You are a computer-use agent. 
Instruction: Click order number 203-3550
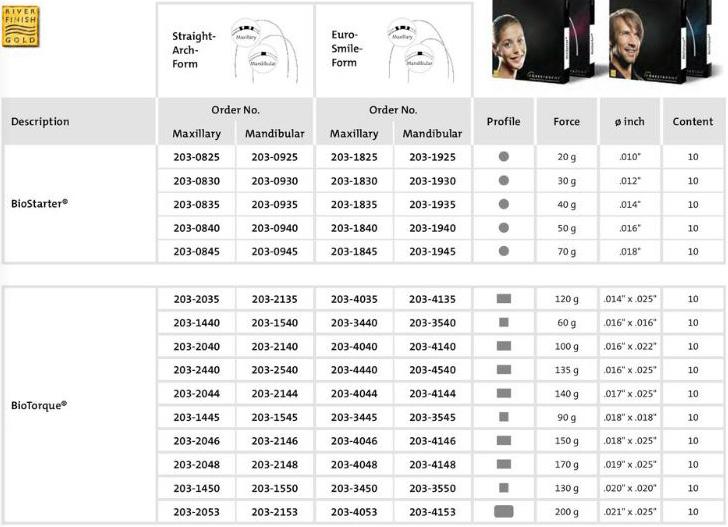tap(432, 488)
